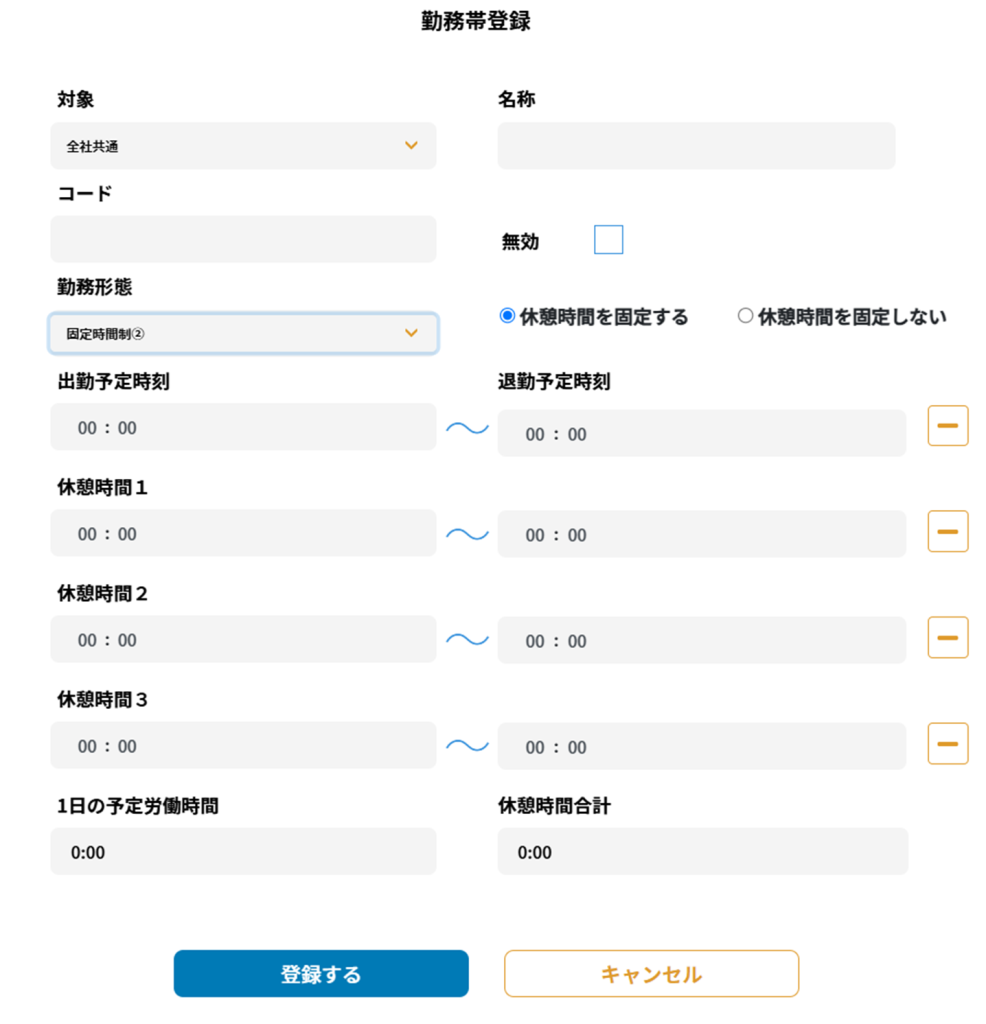Open the 固定時間制② work type dropdown

coord(243,333)
